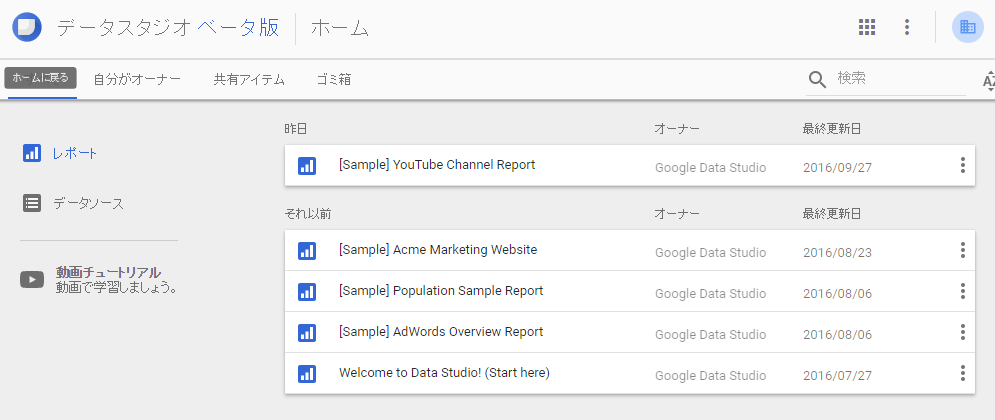This screenshot has height=420, width=995.
Task: Click the 2016/08/23 date cell
Action: [837, 253]
